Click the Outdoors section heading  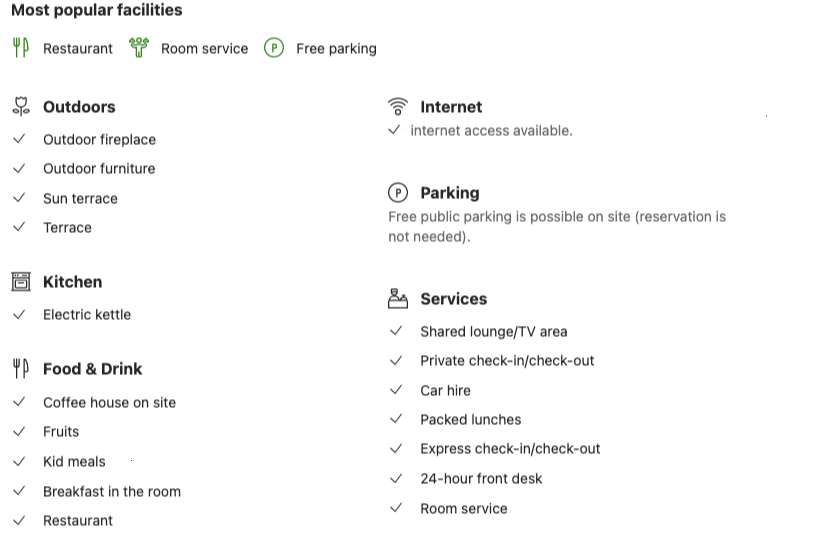pyautogui.click(x=79, y=107)
